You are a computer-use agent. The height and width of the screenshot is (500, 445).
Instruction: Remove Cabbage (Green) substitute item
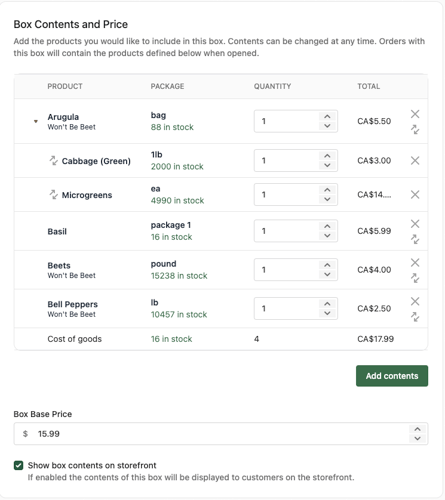coord(415,161)
